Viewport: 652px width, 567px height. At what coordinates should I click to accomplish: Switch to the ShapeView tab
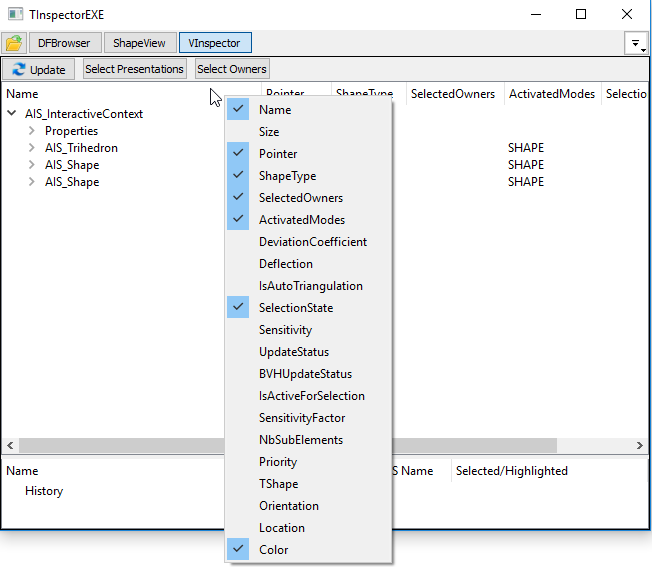point(139,43)
